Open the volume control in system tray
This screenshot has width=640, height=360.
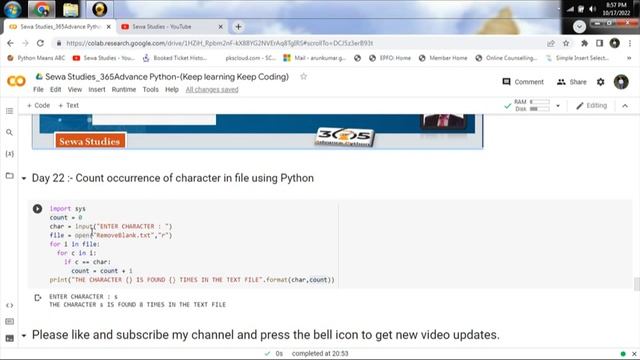[x=592, y=9]
